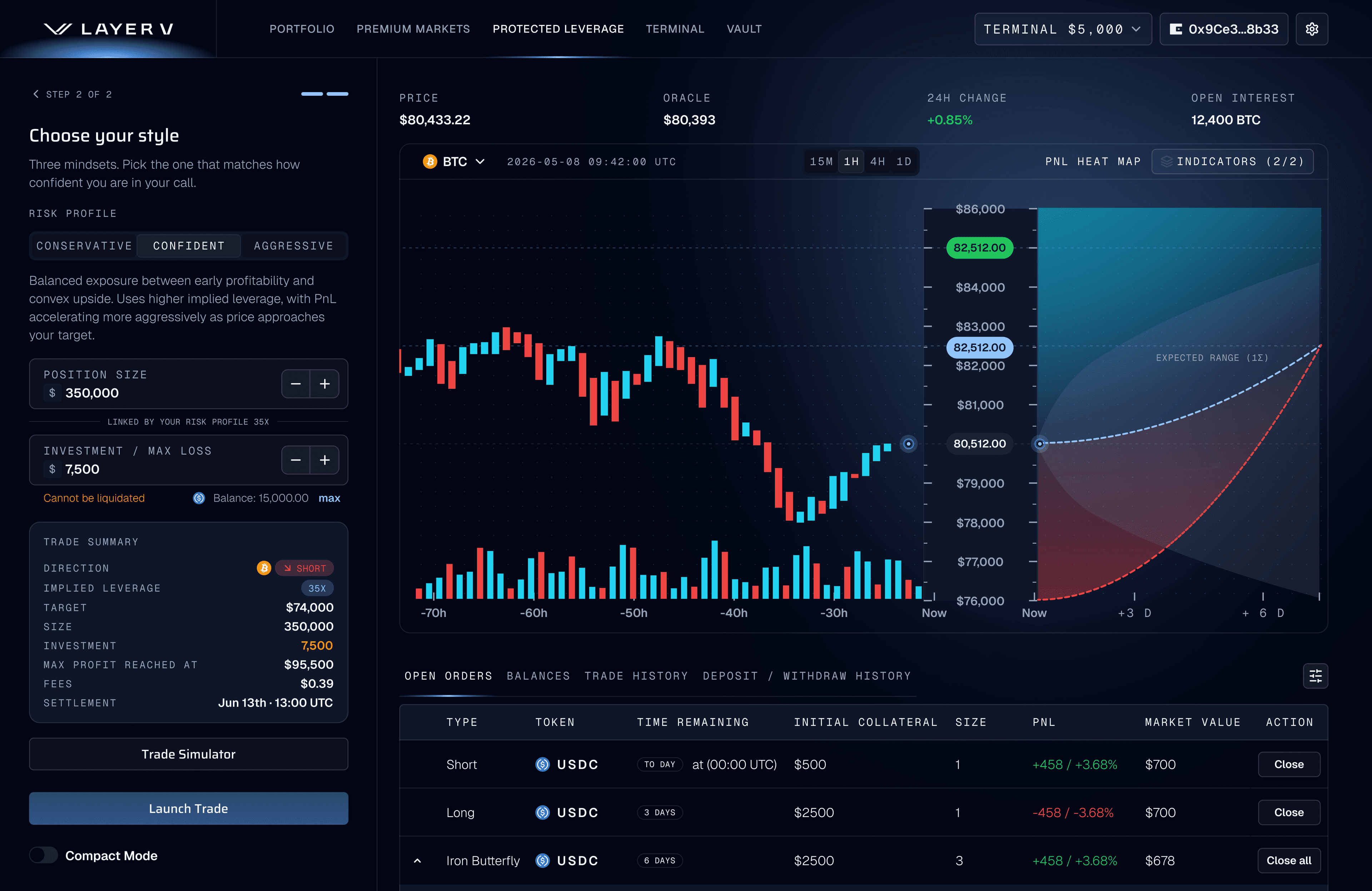Screen dimensions: 1372x891
Task: Click USDC icon in Iron Butterfly row
Action: pyautogui.click(x=542, y=861)
